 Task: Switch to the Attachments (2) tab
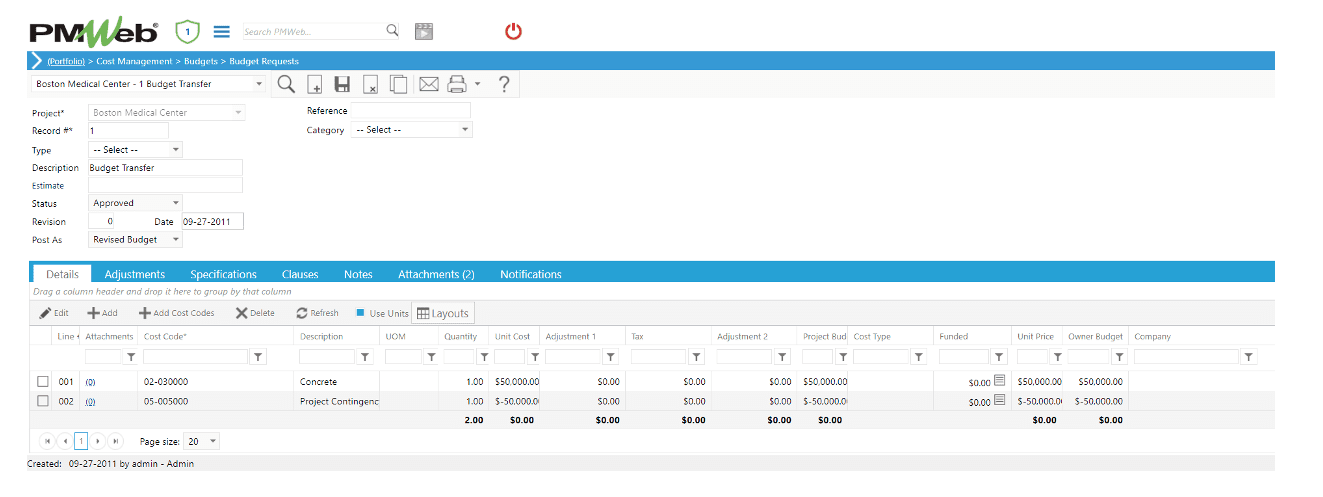[436, 274]
